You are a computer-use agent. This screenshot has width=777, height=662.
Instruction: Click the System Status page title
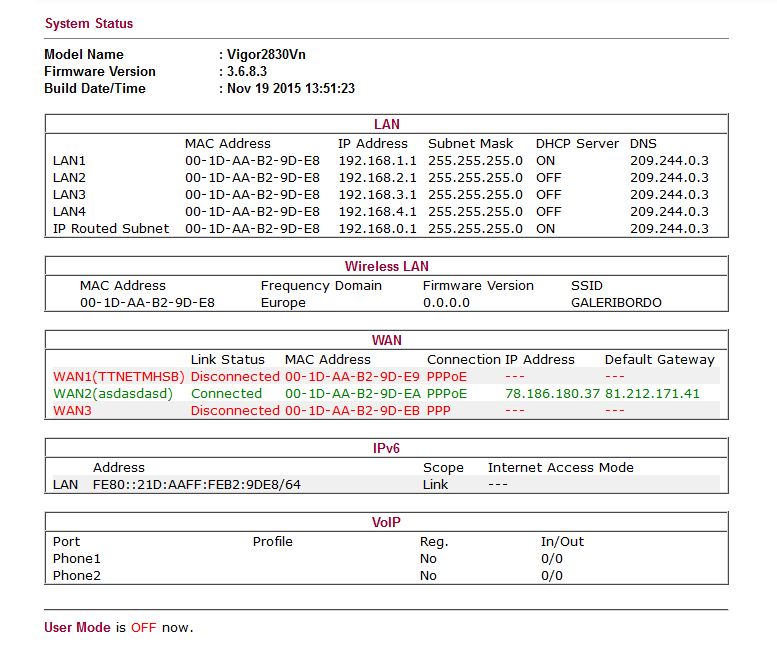[89, 23]
